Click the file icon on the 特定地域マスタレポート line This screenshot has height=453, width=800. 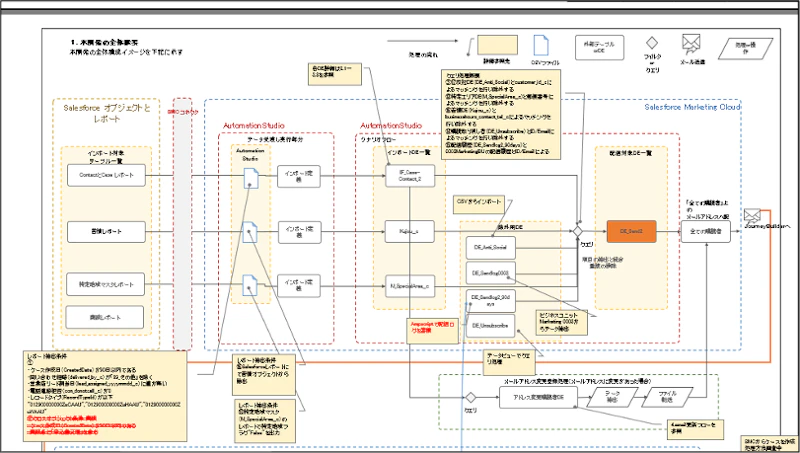coord(251,285)
